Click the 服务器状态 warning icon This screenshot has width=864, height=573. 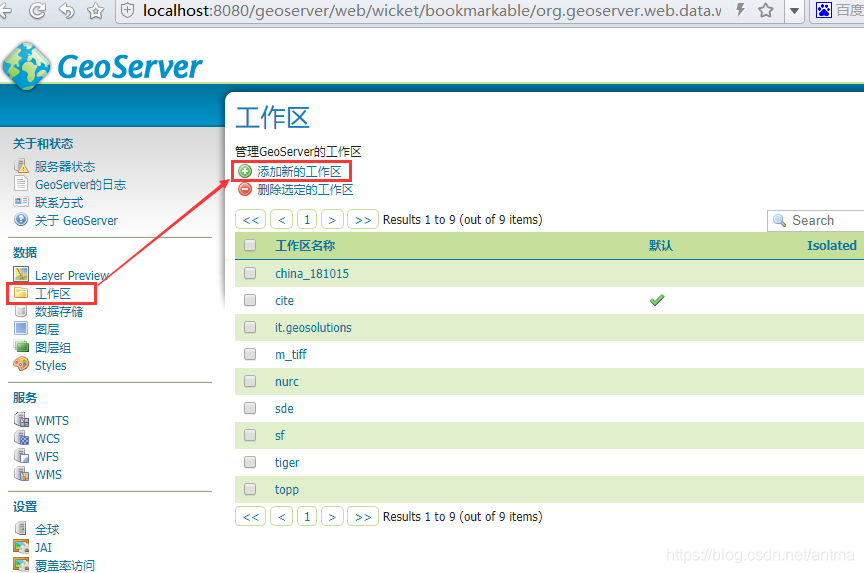pyautogui.click(x=21, y=165)
